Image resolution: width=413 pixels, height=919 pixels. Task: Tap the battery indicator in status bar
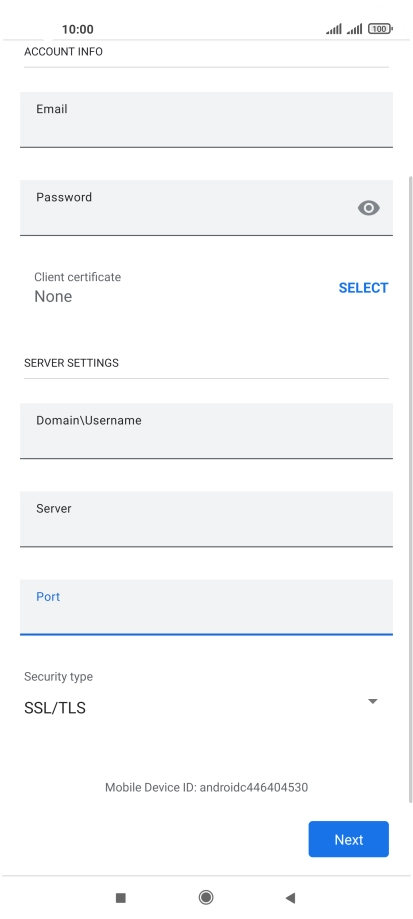[380, 29]
